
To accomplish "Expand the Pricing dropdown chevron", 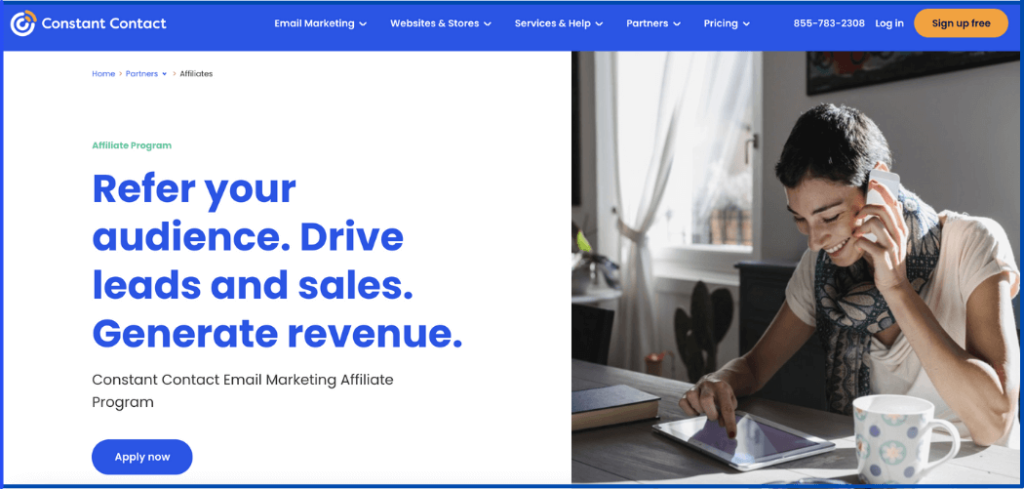I will tap(746, 24).
